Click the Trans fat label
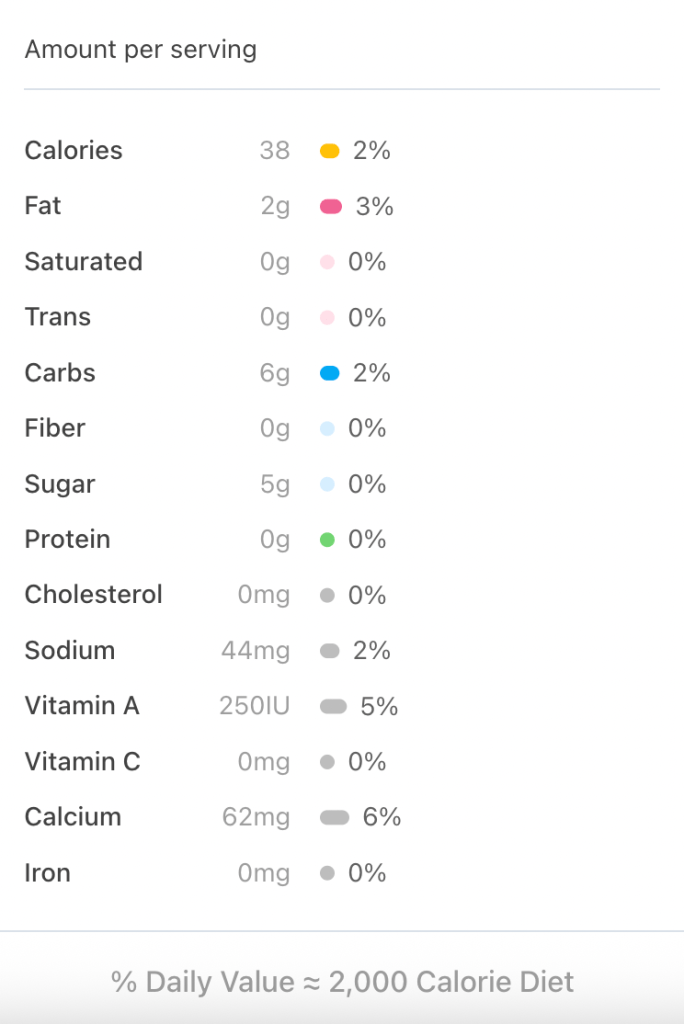This screenshot has height=1024, width=684. click(x=57, y=317)
